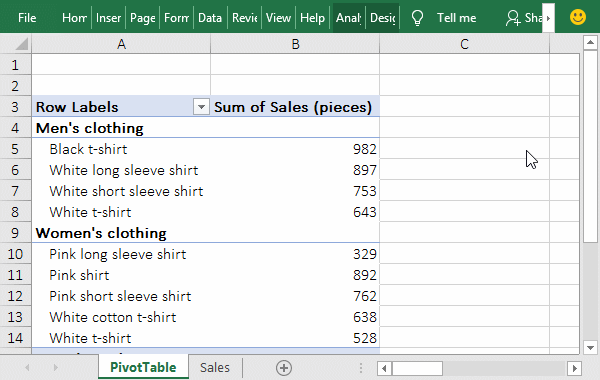The image size is (600, 380).
Task: Click the value 892
Action: [365, 275]
